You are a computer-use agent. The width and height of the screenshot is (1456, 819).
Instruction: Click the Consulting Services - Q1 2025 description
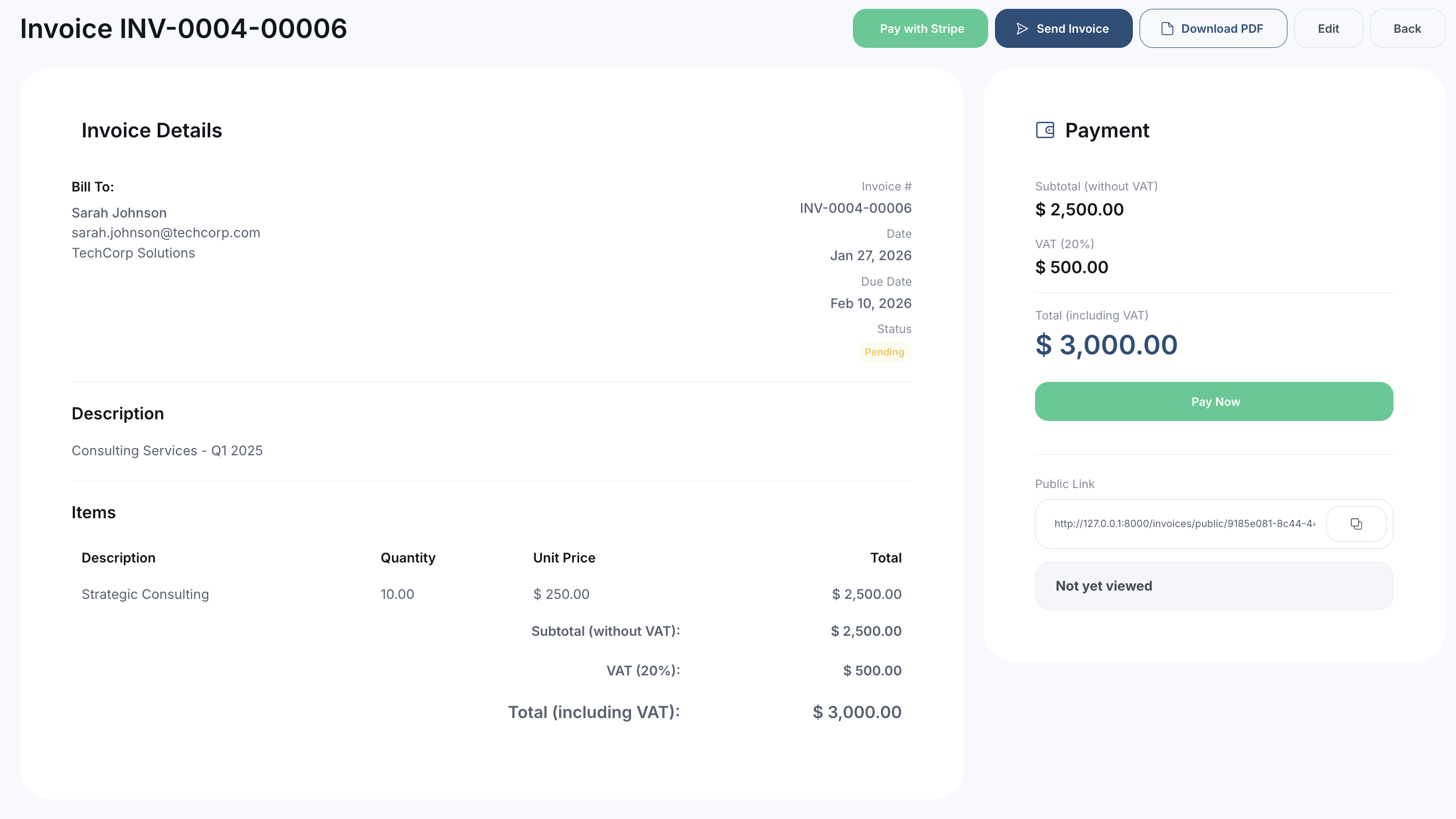tap(167, 451)
